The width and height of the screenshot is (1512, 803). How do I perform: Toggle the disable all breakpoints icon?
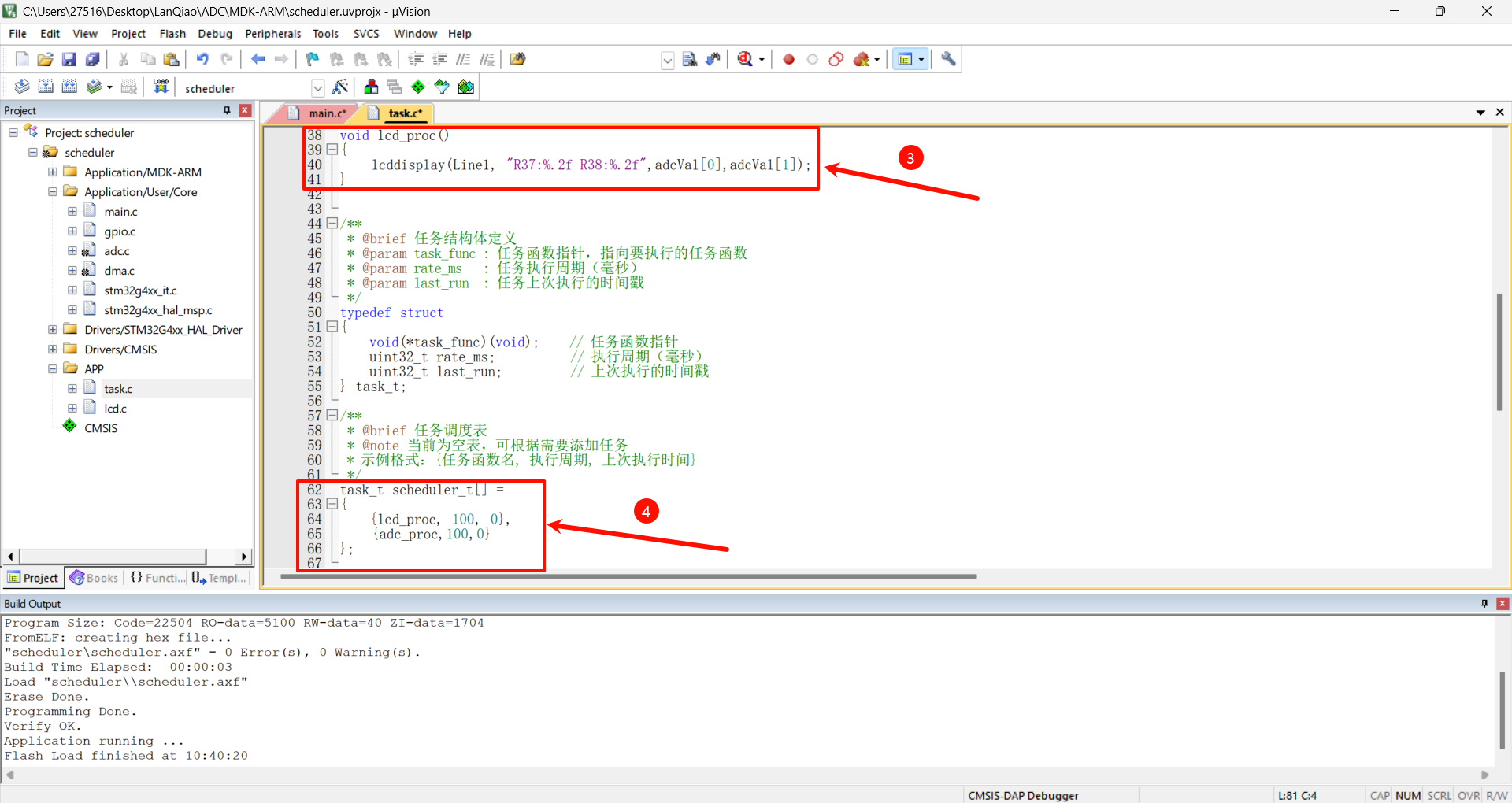tap(836, 59)
